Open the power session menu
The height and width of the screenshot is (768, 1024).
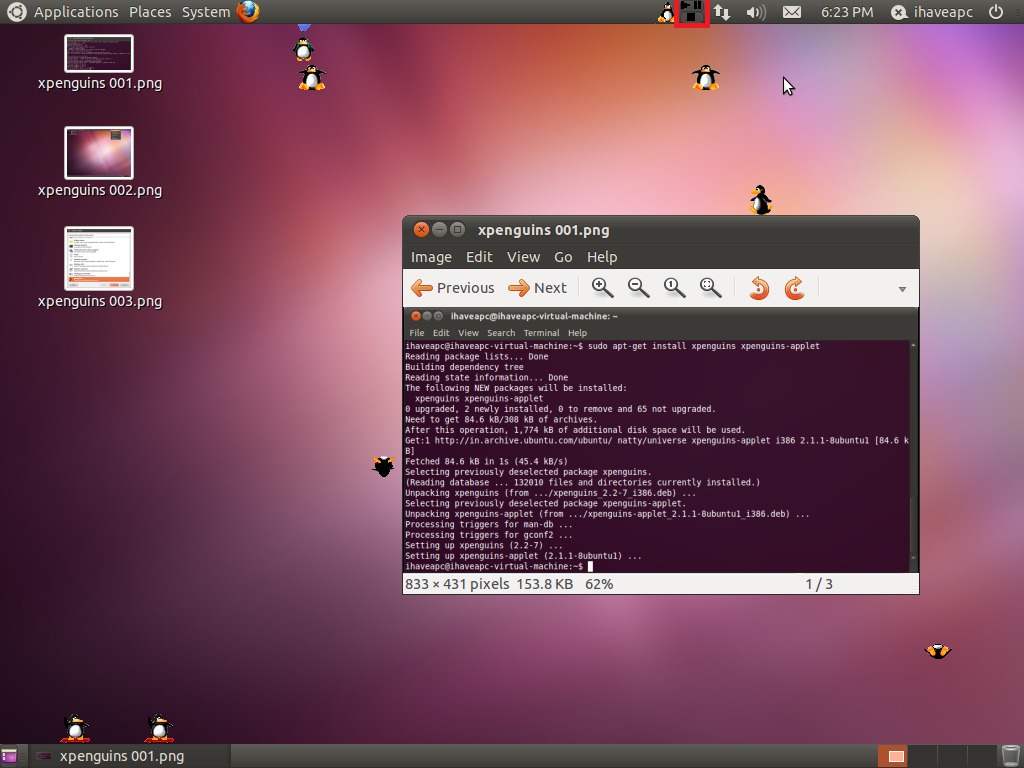(x=995, y=12)
